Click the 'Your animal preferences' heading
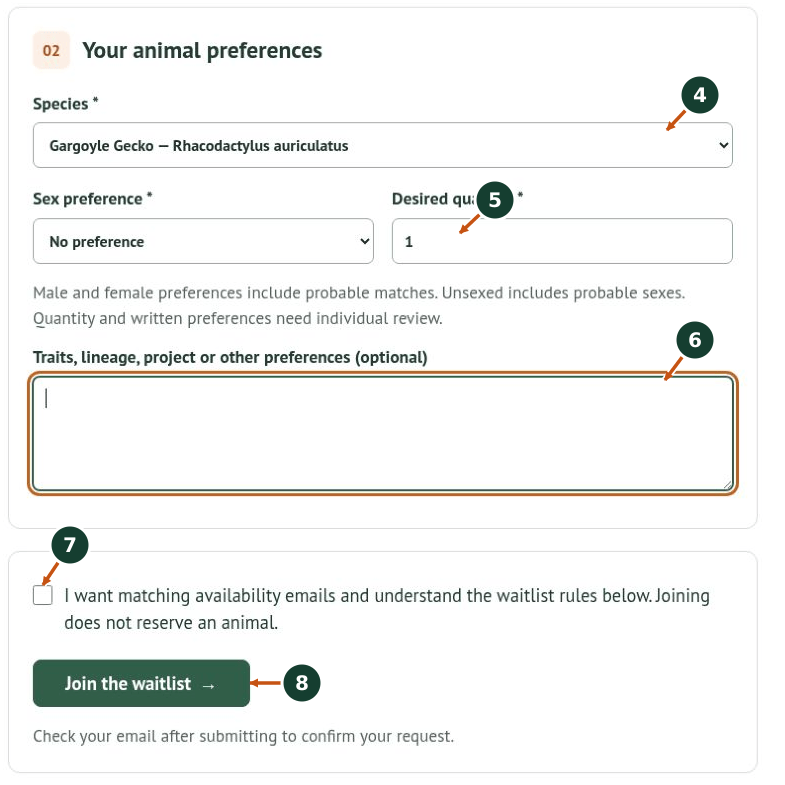Viewport: 785px width, 785px height. (202, 51)
